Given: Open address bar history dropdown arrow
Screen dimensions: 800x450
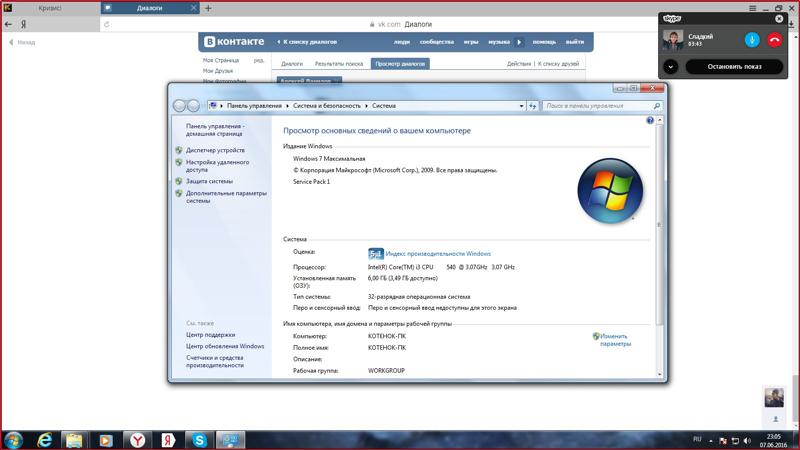Looking at the screenshot, I should (x=521, y=106).
